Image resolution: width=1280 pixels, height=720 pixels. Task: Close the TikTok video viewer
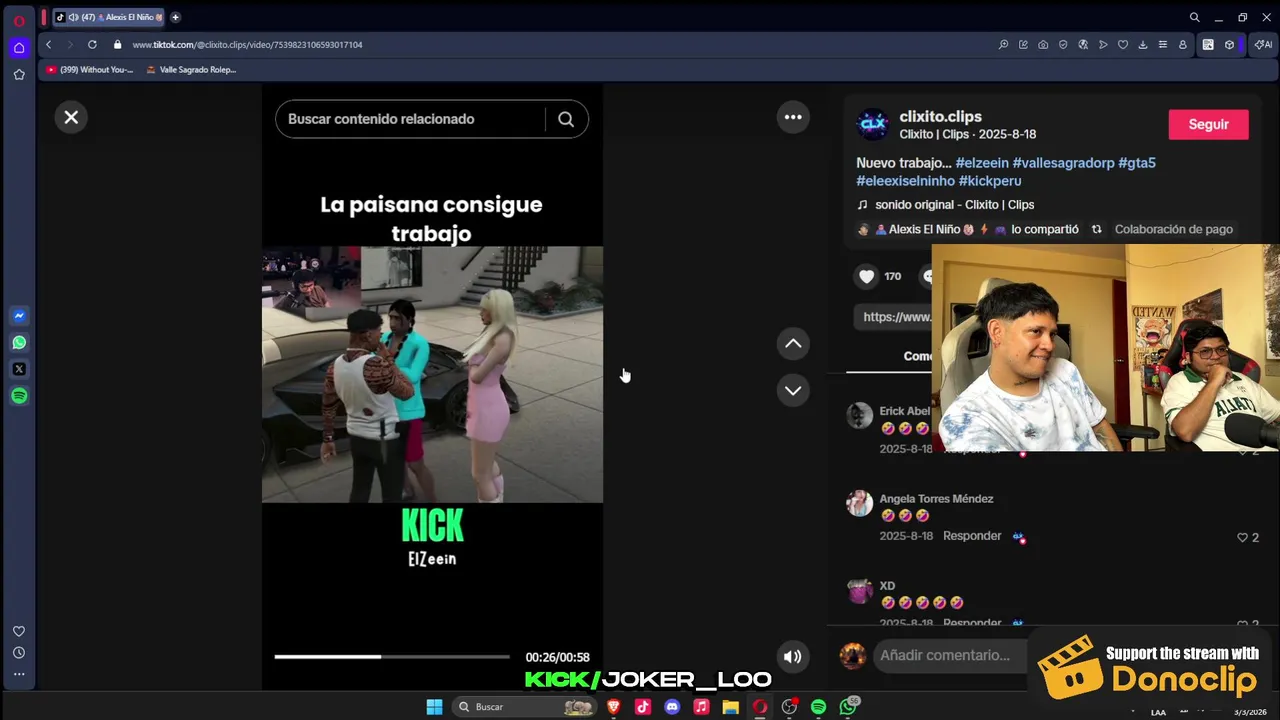click(71, 117)
